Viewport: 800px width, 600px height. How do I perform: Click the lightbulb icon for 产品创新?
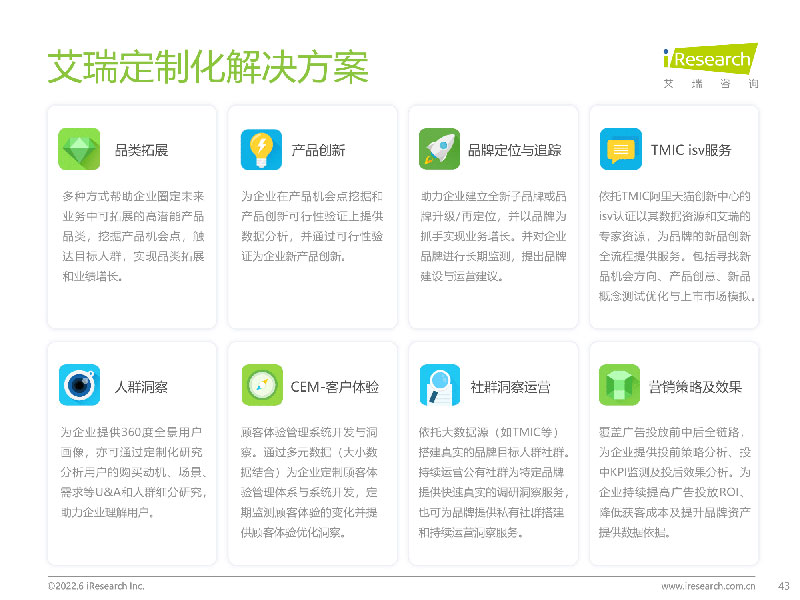pos(261,149)
